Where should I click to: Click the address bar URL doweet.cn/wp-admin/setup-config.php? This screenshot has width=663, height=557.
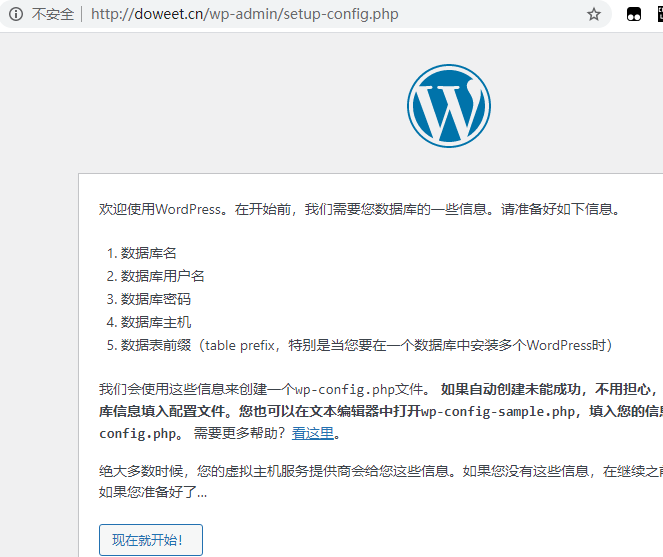point(244,14)
